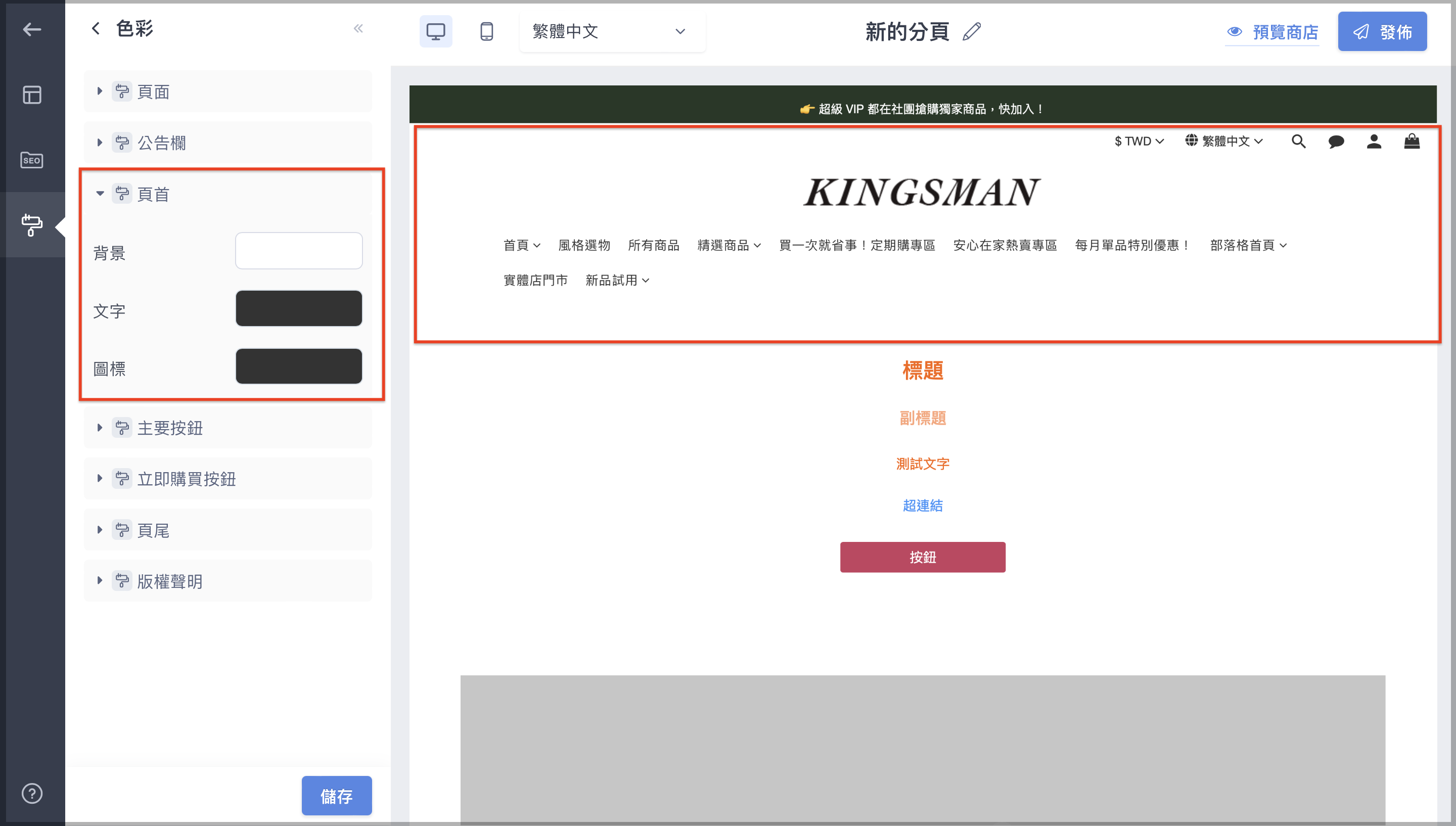Select 買一次就省事！定期購專區 menu item
Screen dimensions: 1456x826
pyautogui.click(x=857, y=245)
